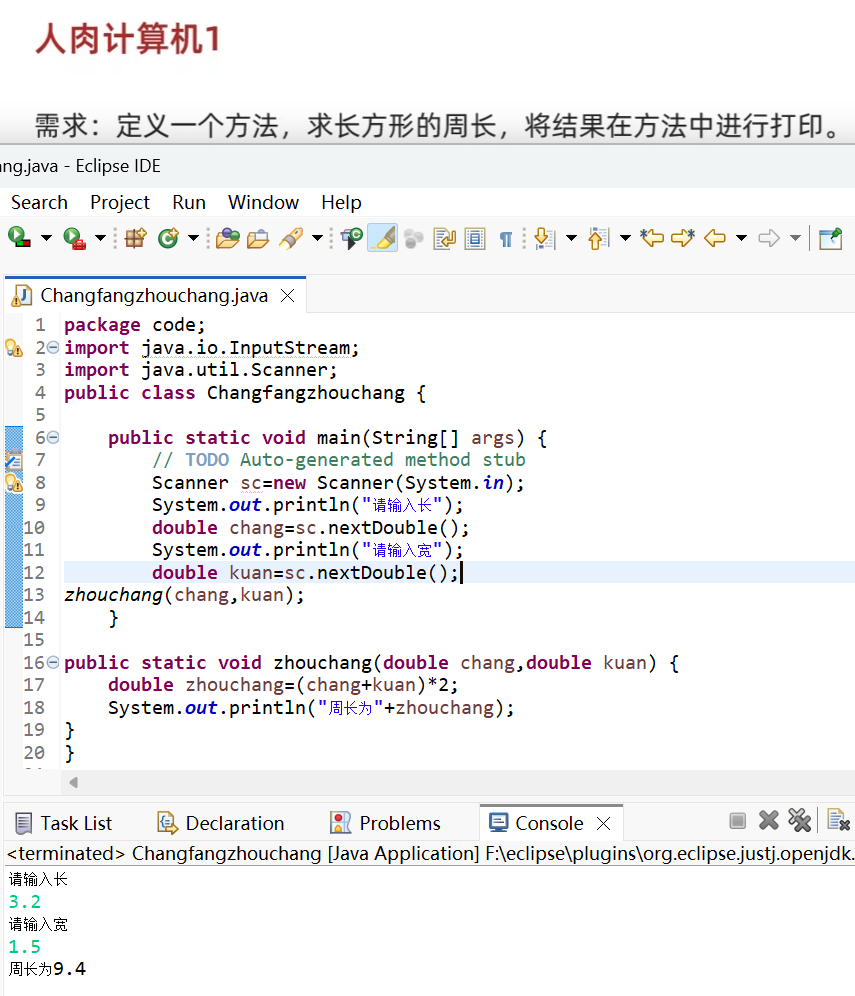Viewport: 855px width, 996px height.
Task: Toggle Show Whitespace Characters pilcrow icon
Action: coord(506,239)
